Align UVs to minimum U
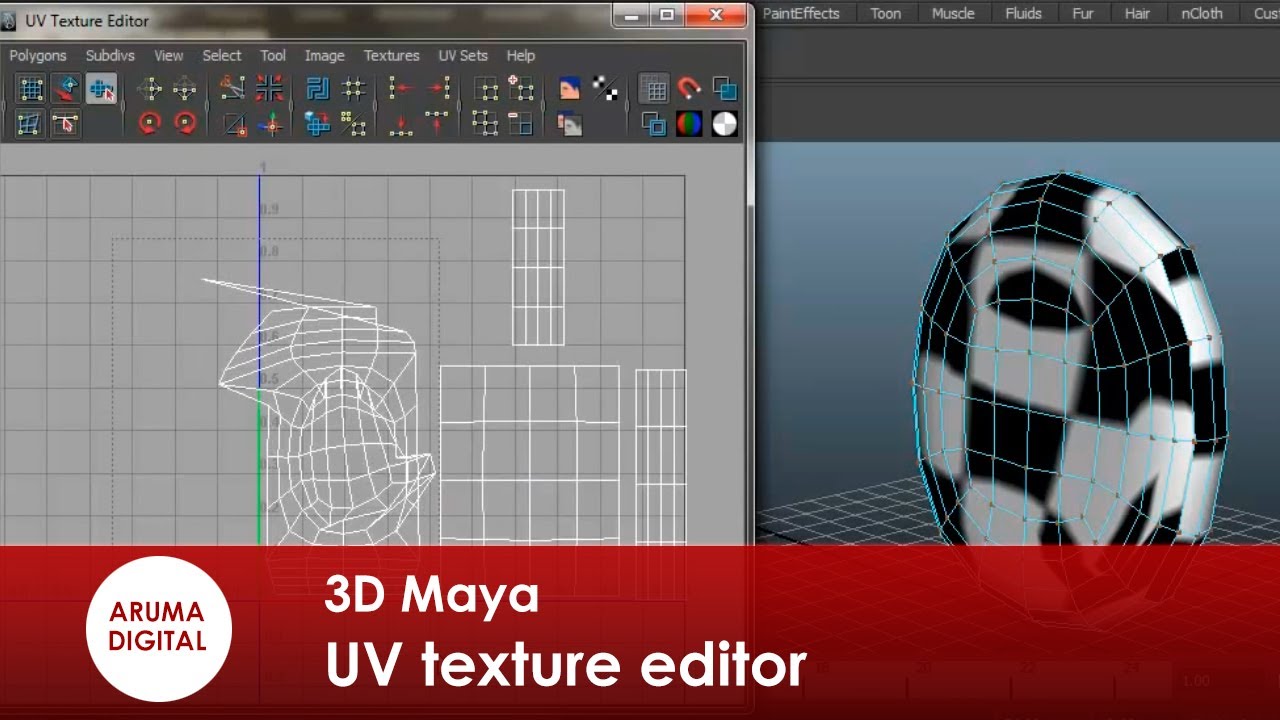Screen dimensions: 1280x720 click(402, 89)
